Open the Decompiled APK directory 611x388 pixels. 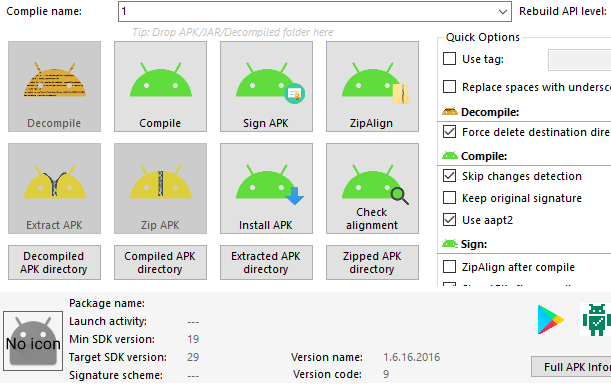pyautogui.click(x=54, y=263)
